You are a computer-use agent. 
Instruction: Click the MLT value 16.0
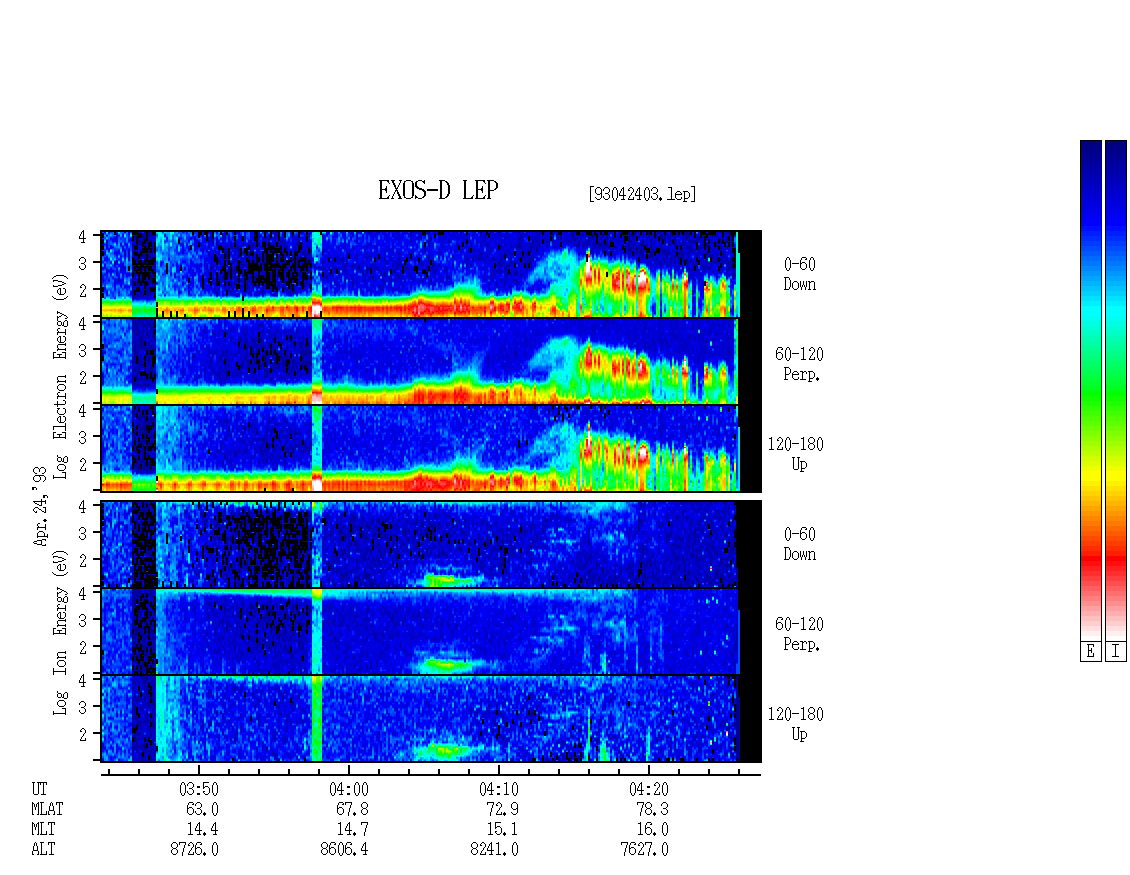(652, 830)
